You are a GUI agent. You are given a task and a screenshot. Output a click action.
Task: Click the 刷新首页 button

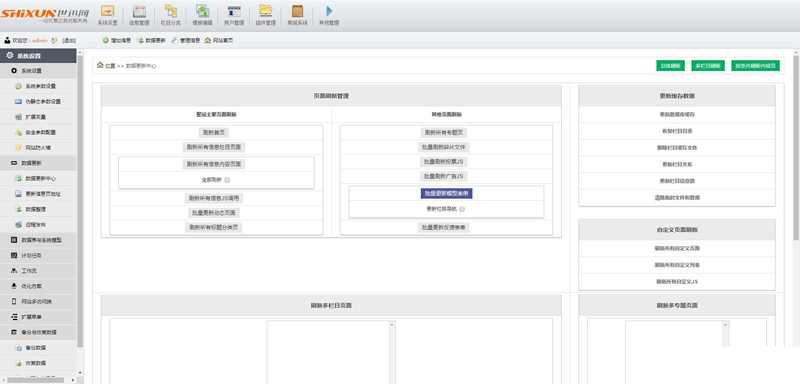(x=214, y=133)
